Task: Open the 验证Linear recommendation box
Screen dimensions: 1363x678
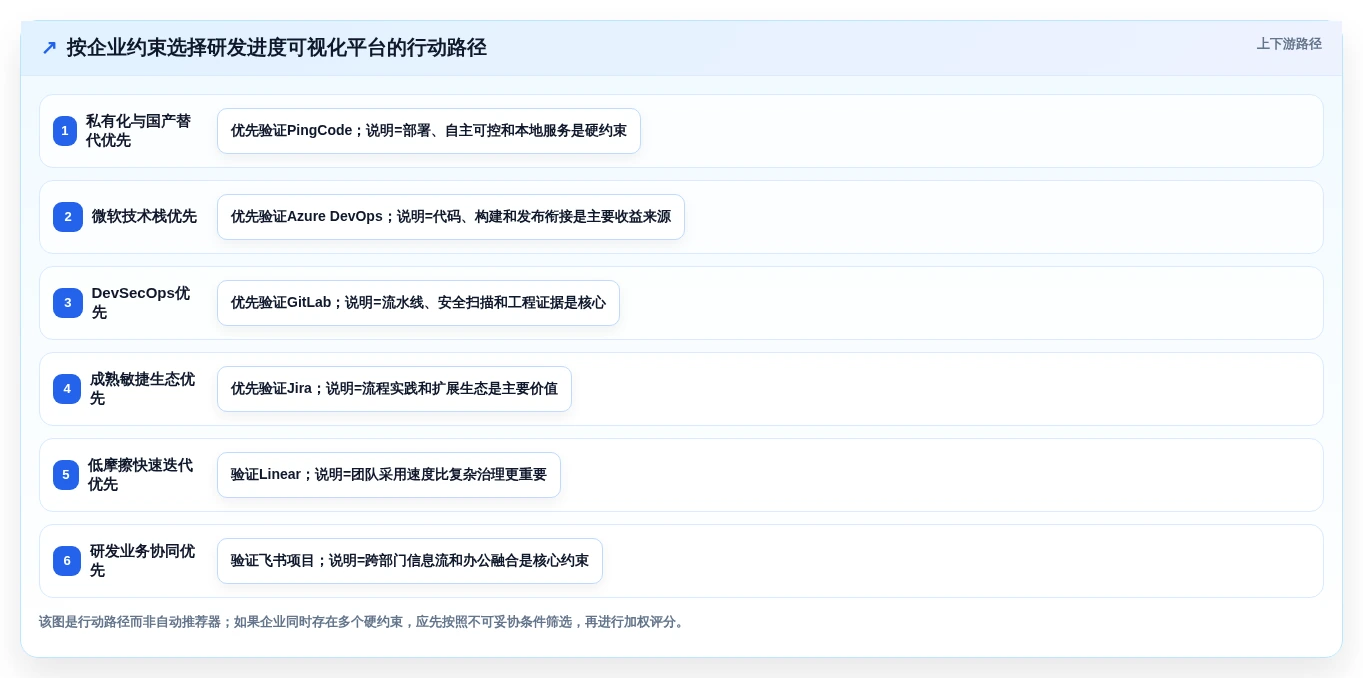Action: pyautogui.click(x=389, y=475)
